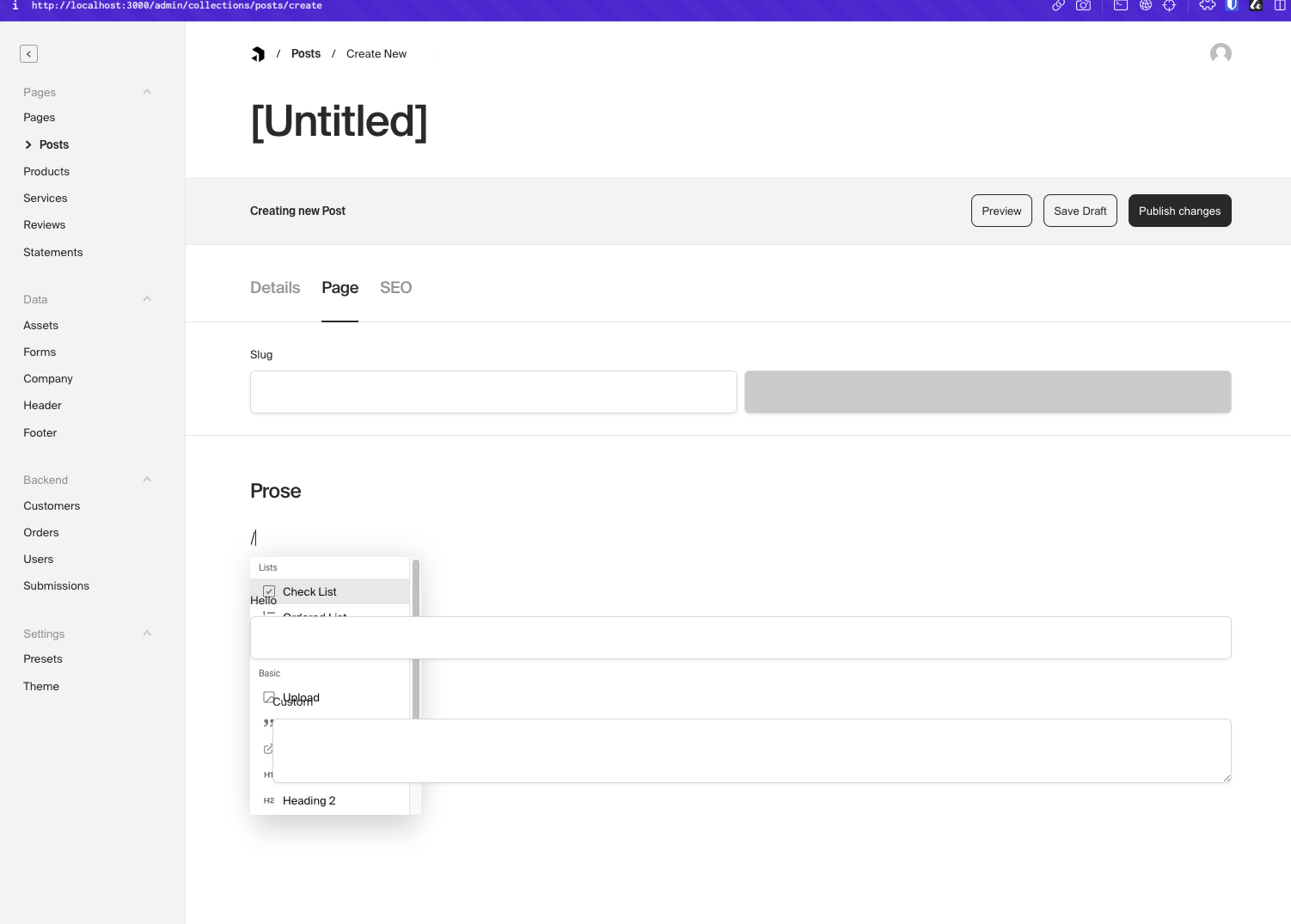
Task: Click the shield ad-blocker icon in the toolbar
Action: (1233, 6)
